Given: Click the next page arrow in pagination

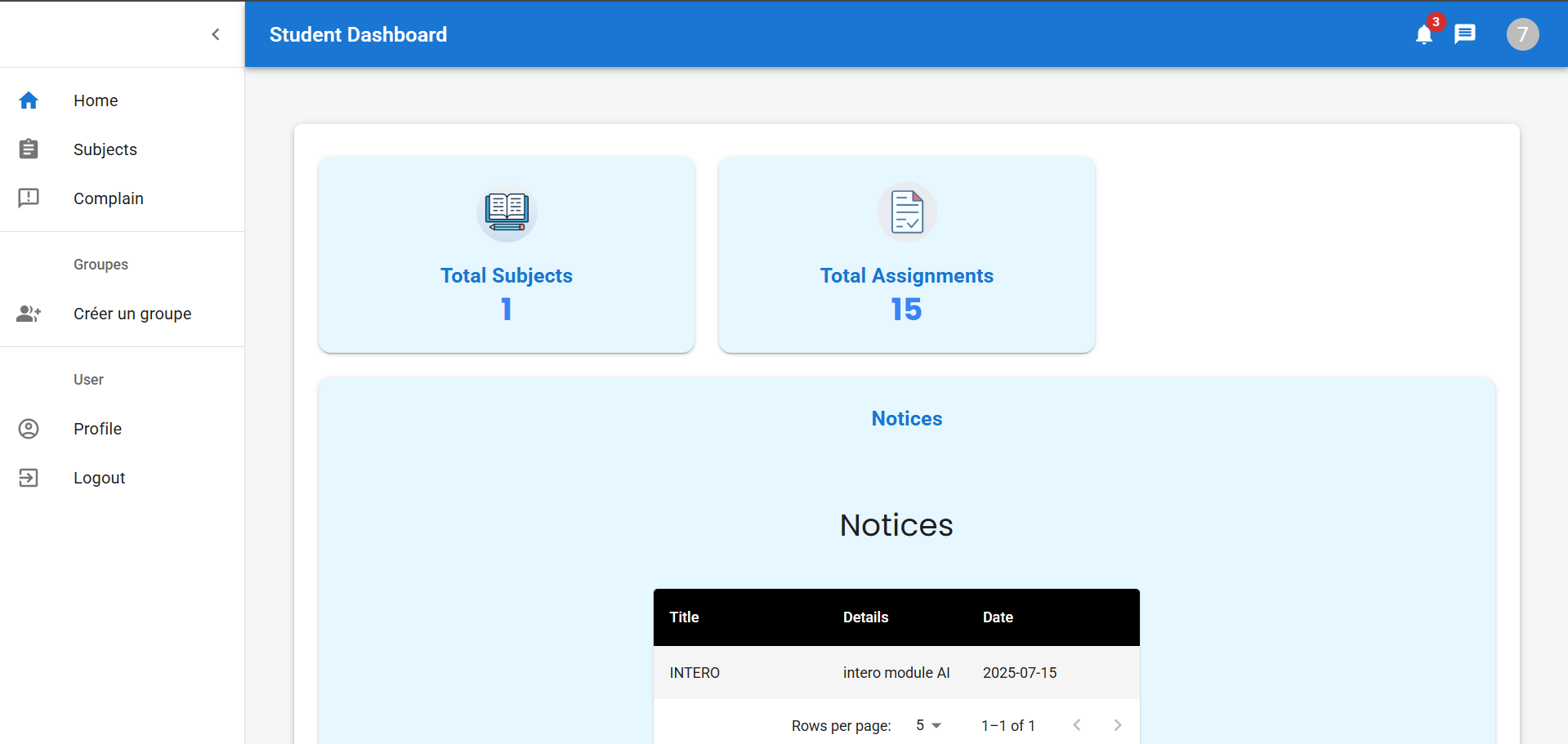Looking at the screenshot, I should tap(1118, 724).
